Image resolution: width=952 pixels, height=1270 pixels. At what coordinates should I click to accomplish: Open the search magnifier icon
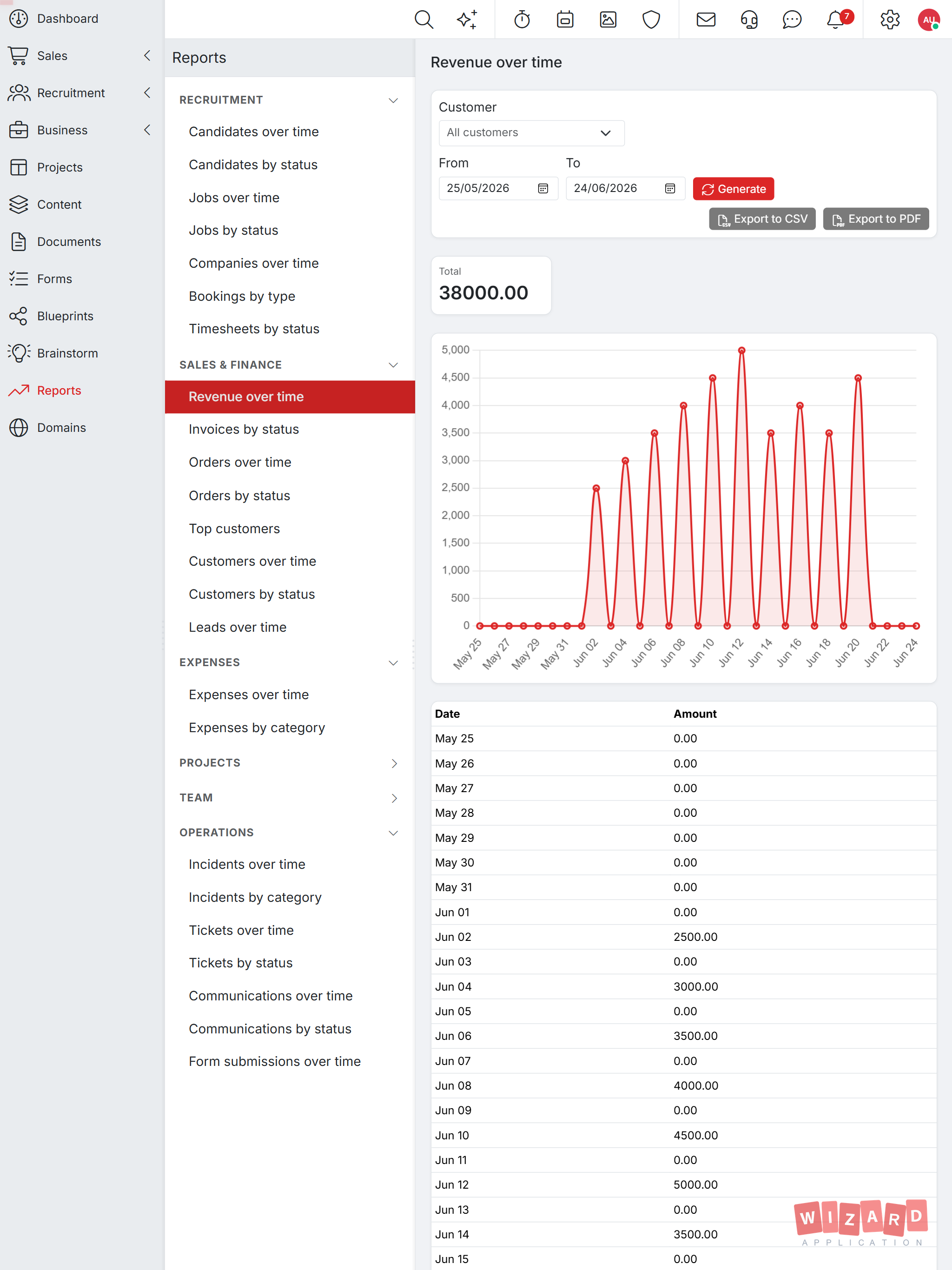click(x=423, y=20)
